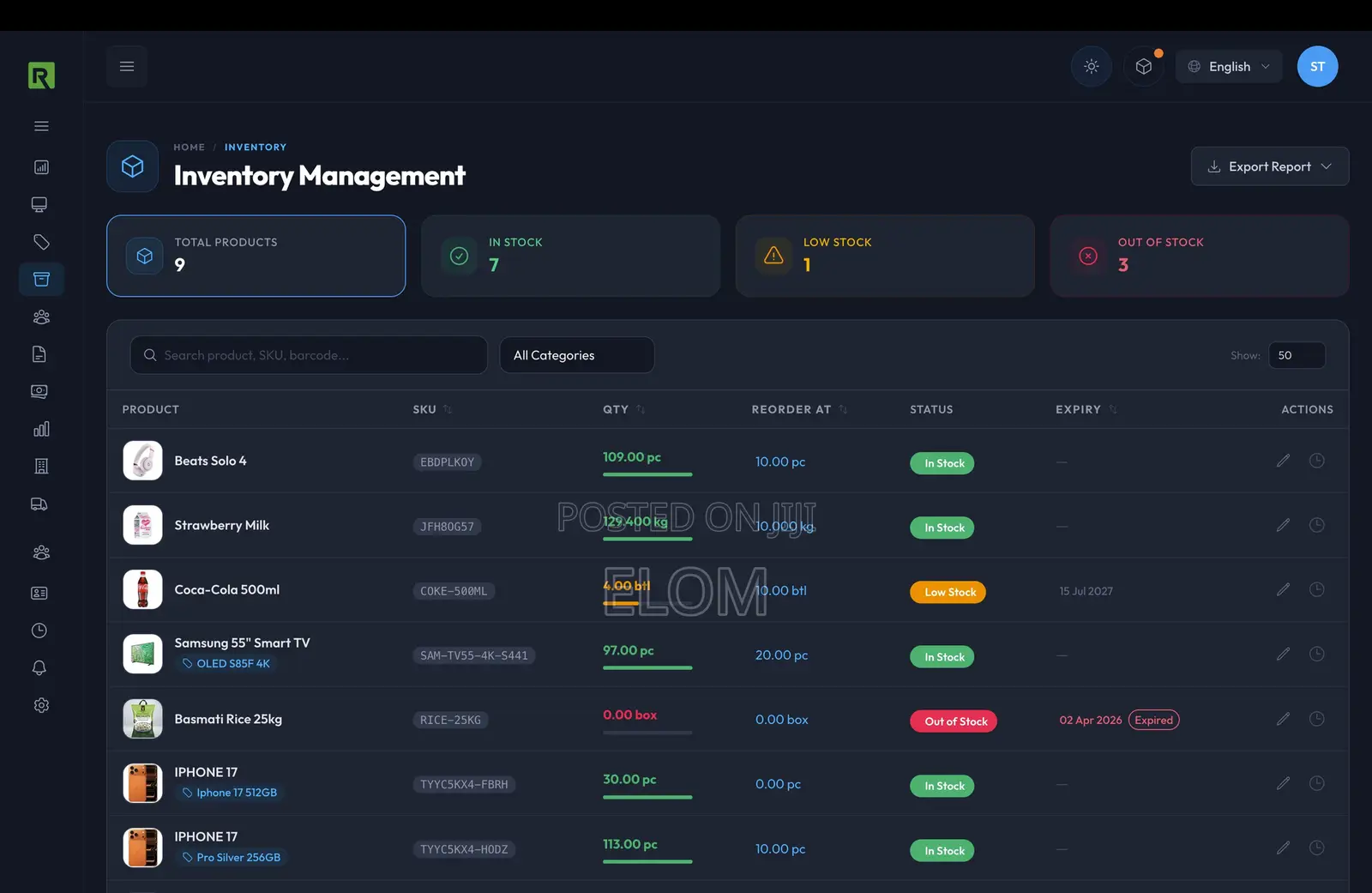Go to HOME breadcrumb link

pos(190,148)
